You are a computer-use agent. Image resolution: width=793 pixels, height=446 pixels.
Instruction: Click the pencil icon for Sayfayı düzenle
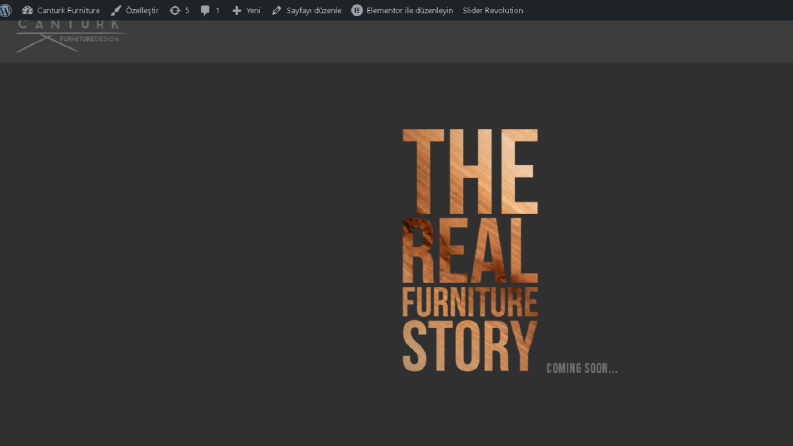[277, 10]
